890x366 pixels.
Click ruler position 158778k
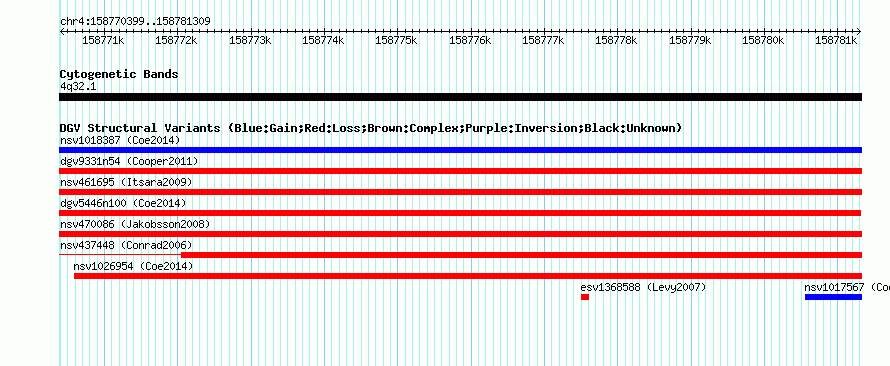pos(617,40)
